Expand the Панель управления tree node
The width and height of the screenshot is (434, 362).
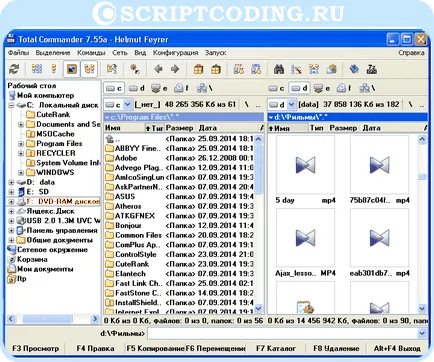click(x=11, y=231)
